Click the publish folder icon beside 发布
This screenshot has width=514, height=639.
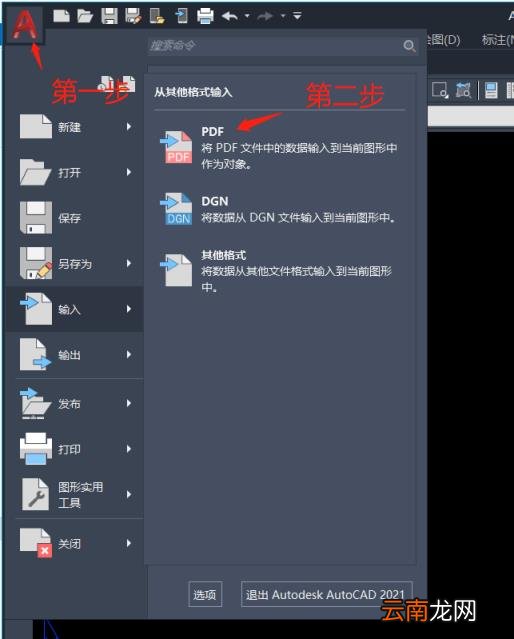[x=35, y=403]
